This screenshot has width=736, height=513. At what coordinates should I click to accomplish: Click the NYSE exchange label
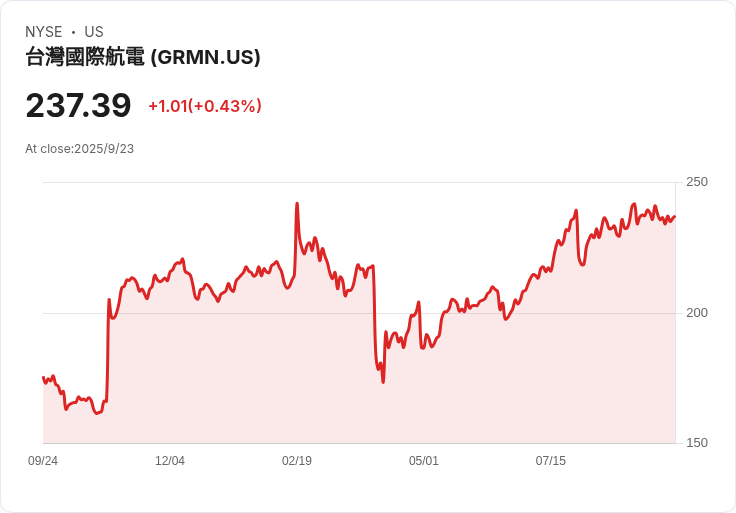43,32
